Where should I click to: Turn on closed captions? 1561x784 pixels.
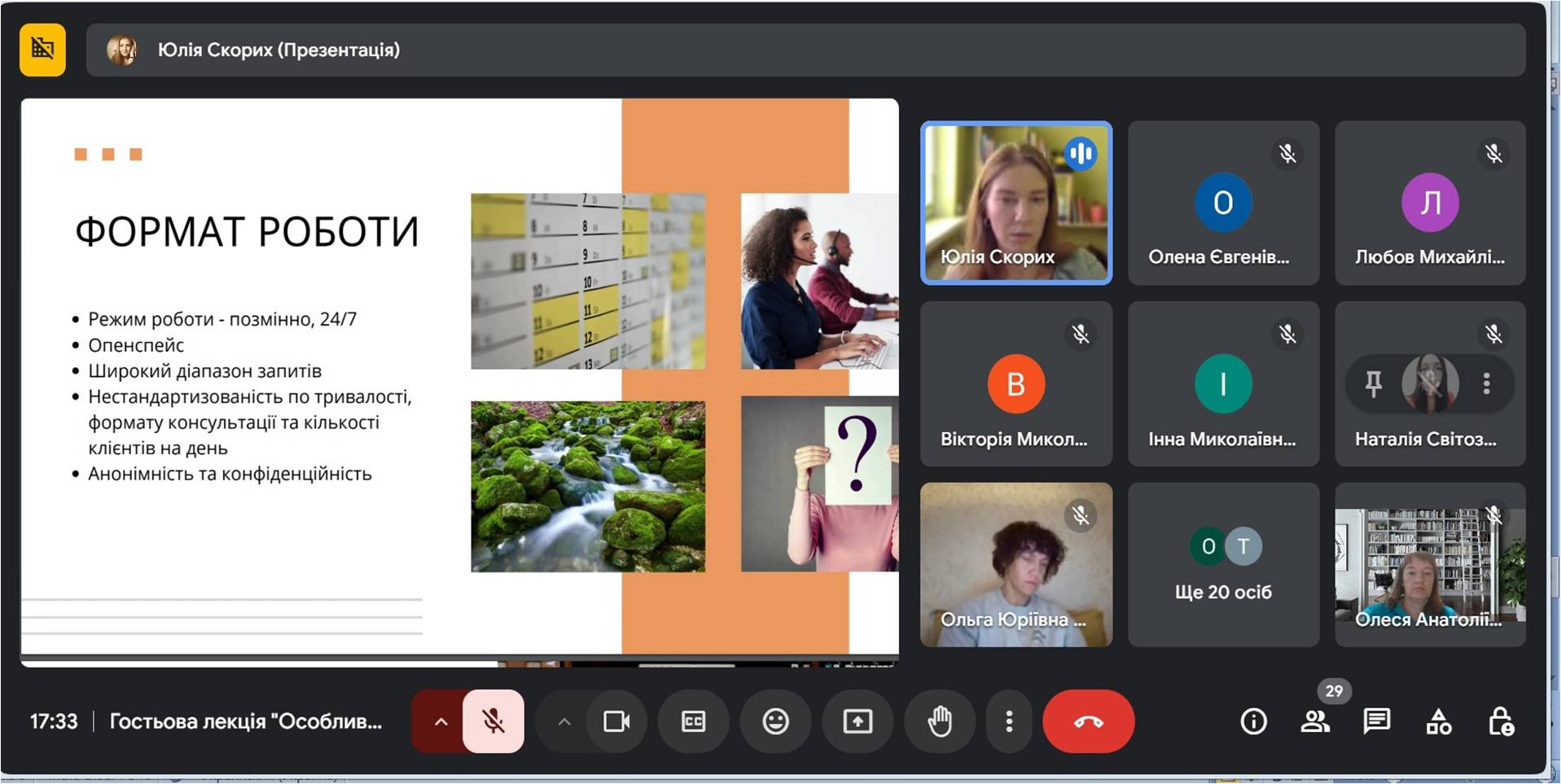[x=693, y=721]
